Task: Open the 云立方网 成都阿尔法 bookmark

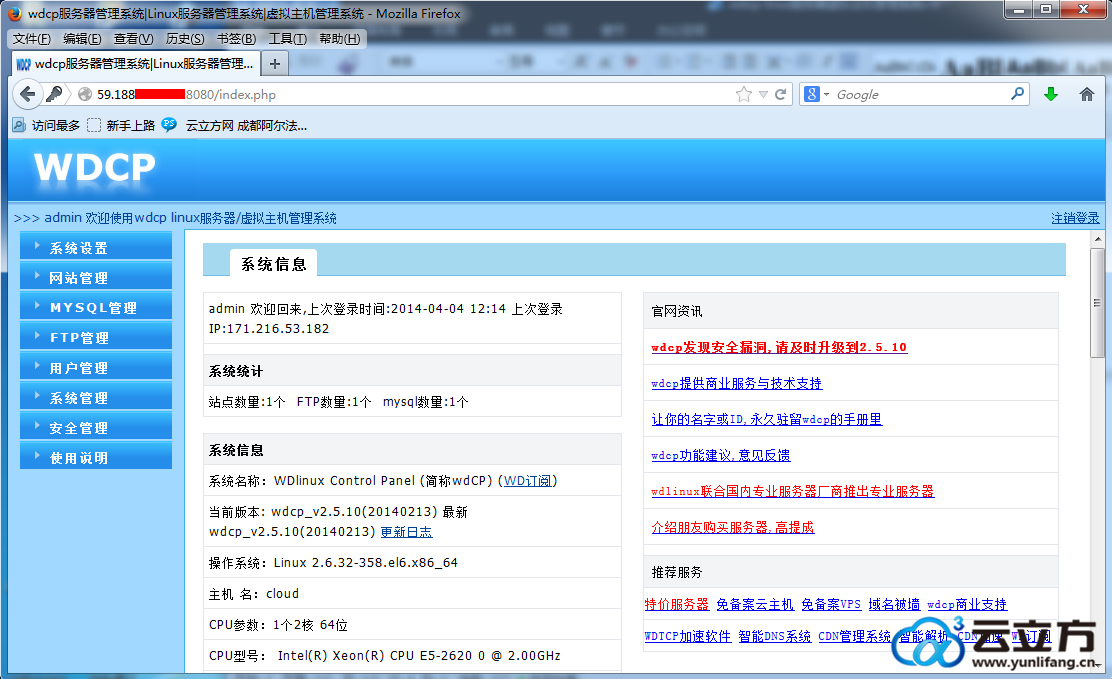Action: coord(234,126)
